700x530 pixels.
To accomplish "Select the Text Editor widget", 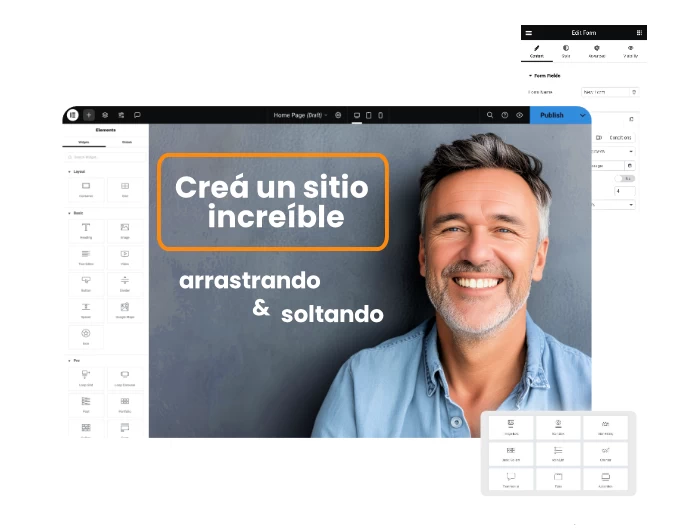I will [86, 257].
